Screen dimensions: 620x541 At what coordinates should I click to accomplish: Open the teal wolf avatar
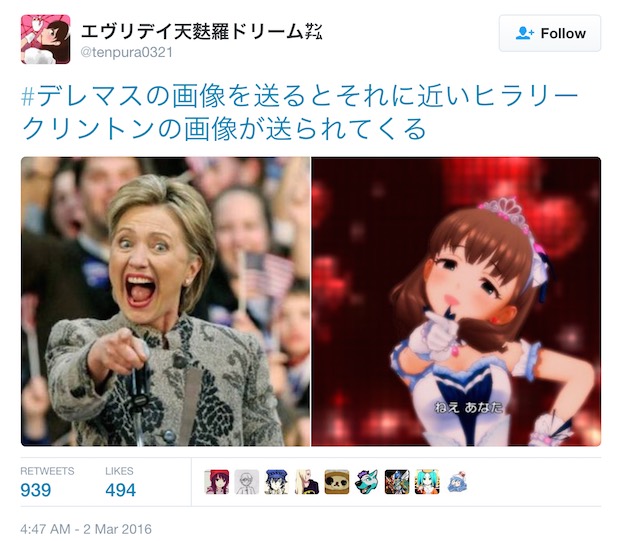(x=367, y=482)
